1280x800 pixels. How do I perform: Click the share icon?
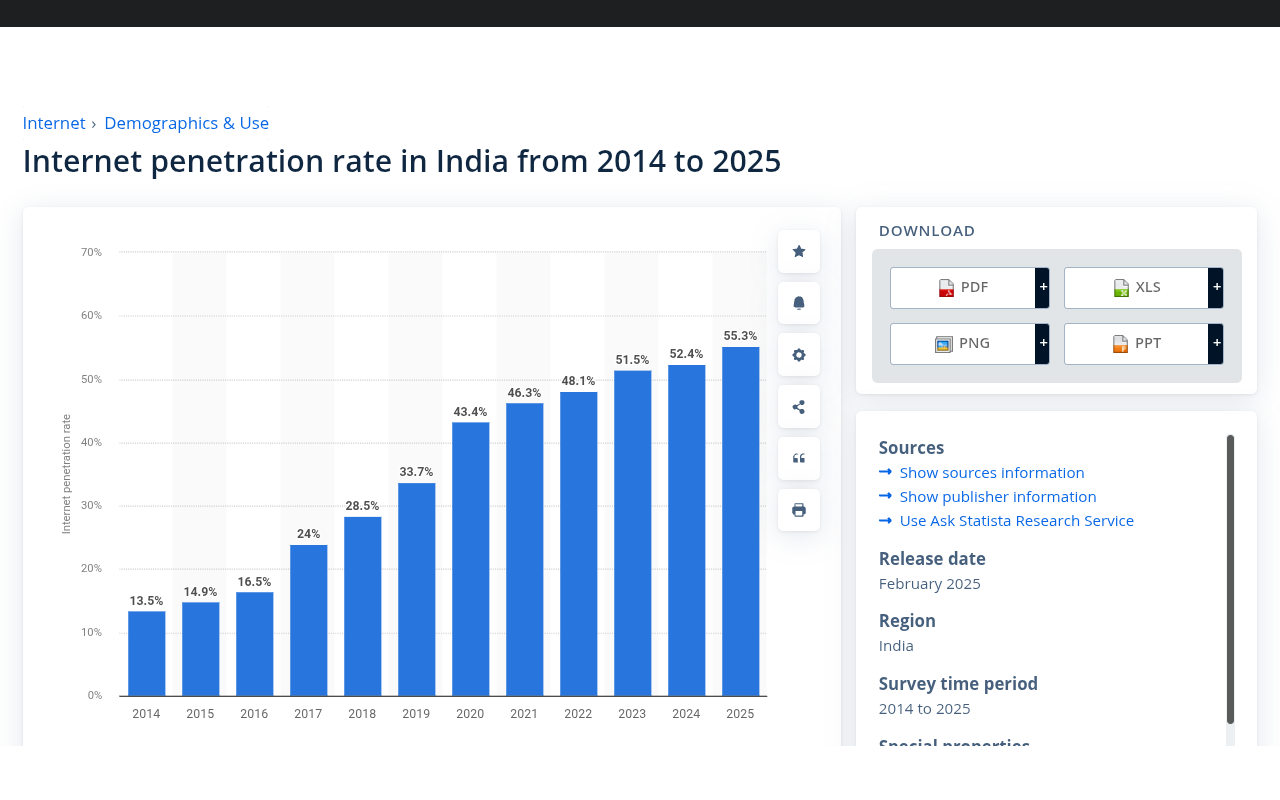[799, 407]
